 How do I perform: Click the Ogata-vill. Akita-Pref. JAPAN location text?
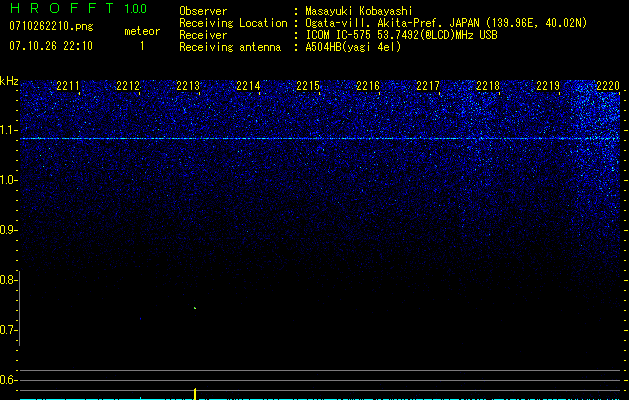click(x=446, y=23)
